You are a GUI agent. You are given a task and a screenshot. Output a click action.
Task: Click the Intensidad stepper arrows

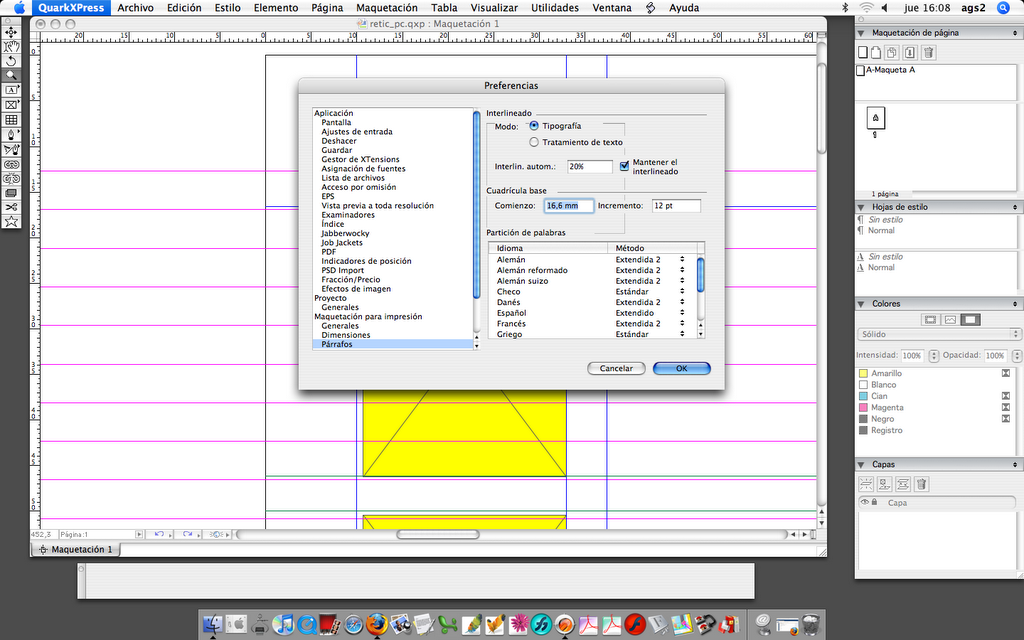click(x=934, y=356)
